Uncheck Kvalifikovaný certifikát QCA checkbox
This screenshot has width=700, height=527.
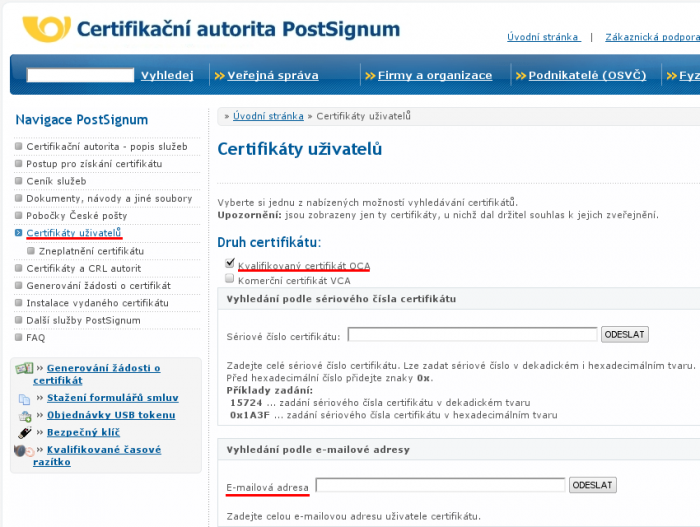click(230, 263)
